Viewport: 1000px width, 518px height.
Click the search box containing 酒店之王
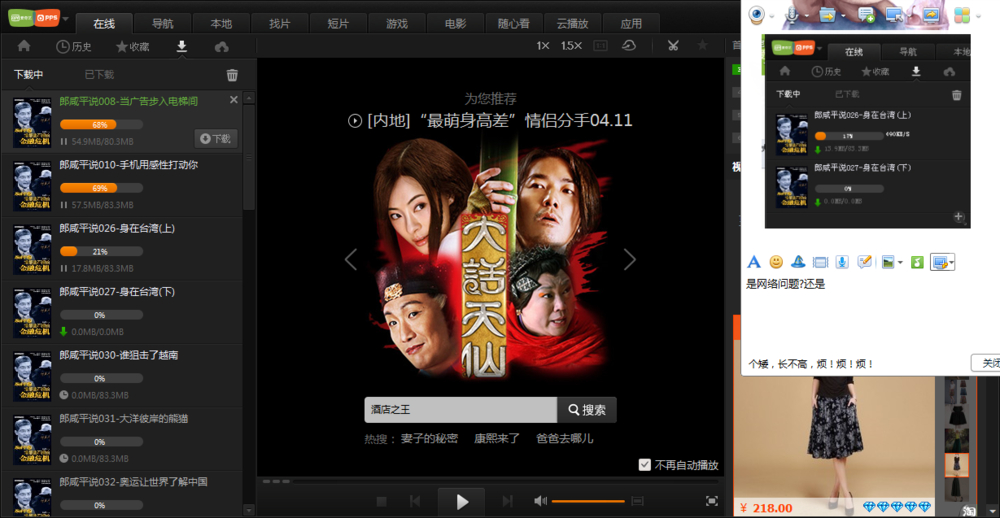pos(460,410)
